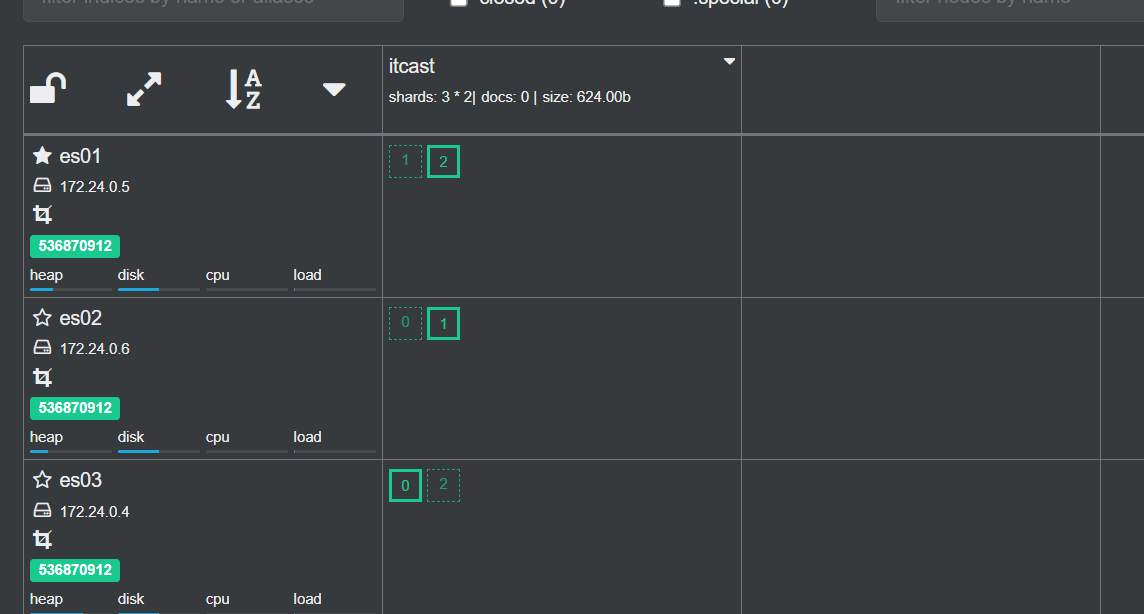Viewport: 1144px width, 614px height.
Task: Open the caret dropdown beside the sort icon
Action: tap(334, 89)
